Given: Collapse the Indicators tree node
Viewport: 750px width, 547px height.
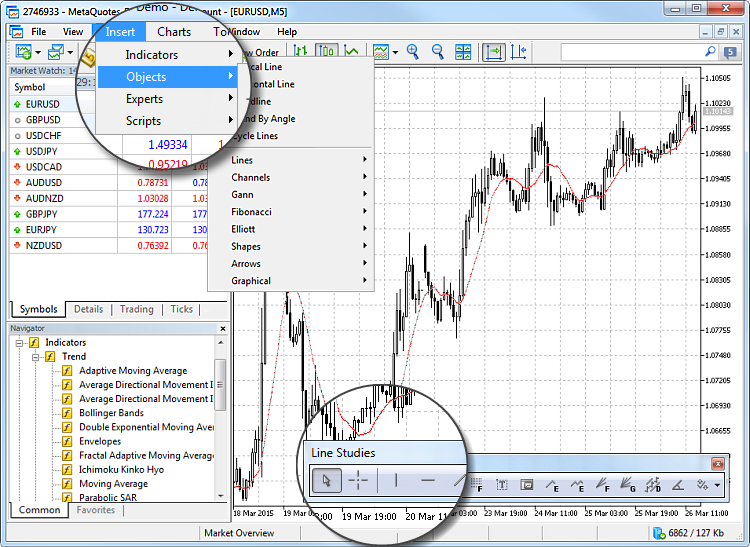Looking at the screenshot, I should tap(19, 343).
